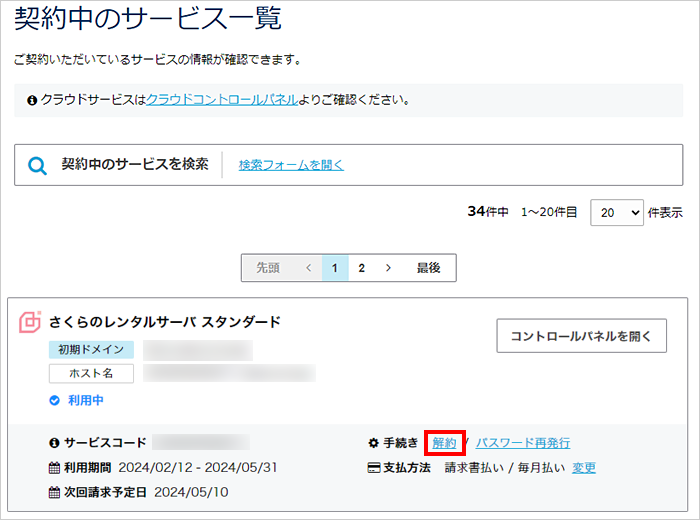This screenshot has width=700, height=520.
Task: Go to 先頭 page in pagination
Action: click(x=268, y=268)
